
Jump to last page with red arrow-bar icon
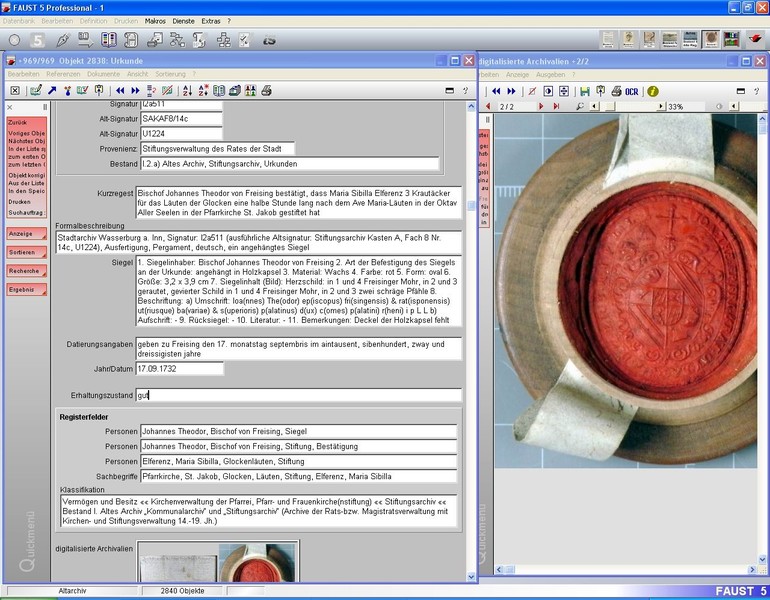[x=556, y=106]
